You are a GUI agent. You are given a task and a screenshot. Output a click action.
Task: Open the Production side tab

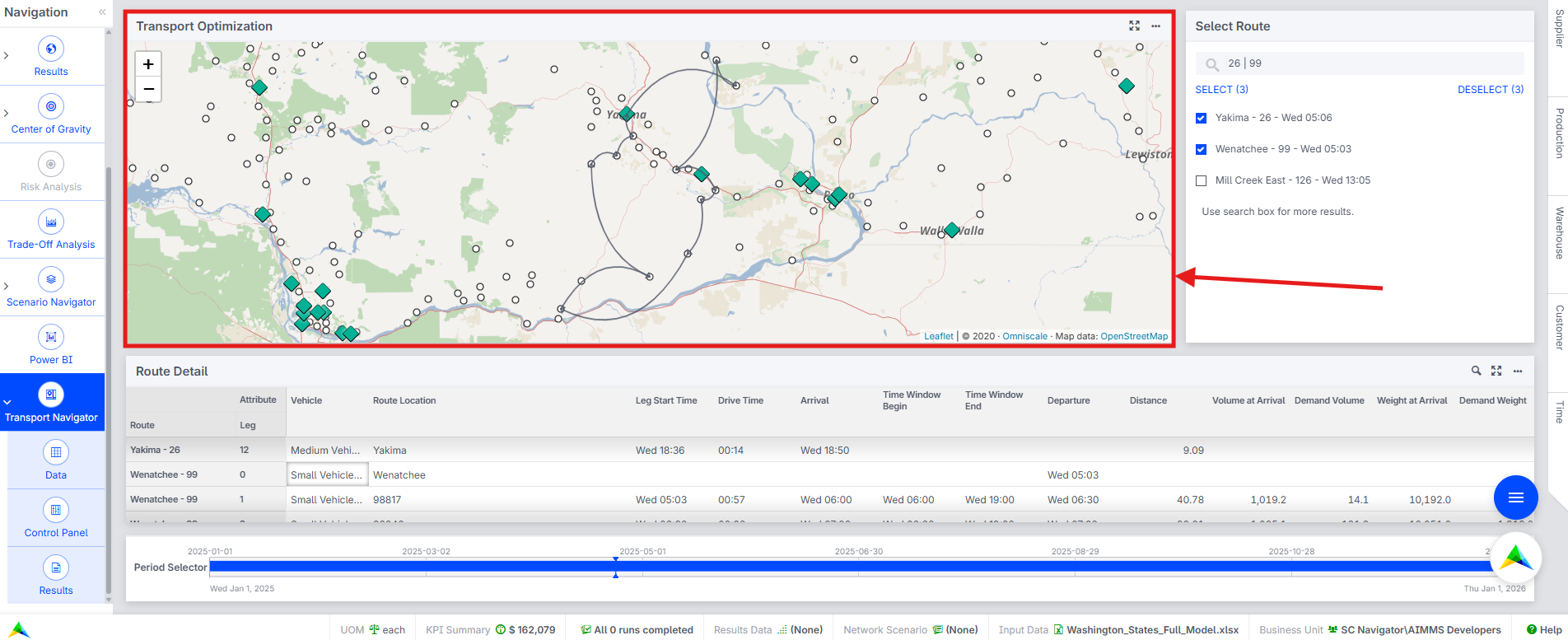pyautogui.click(x=1558, y=133)
